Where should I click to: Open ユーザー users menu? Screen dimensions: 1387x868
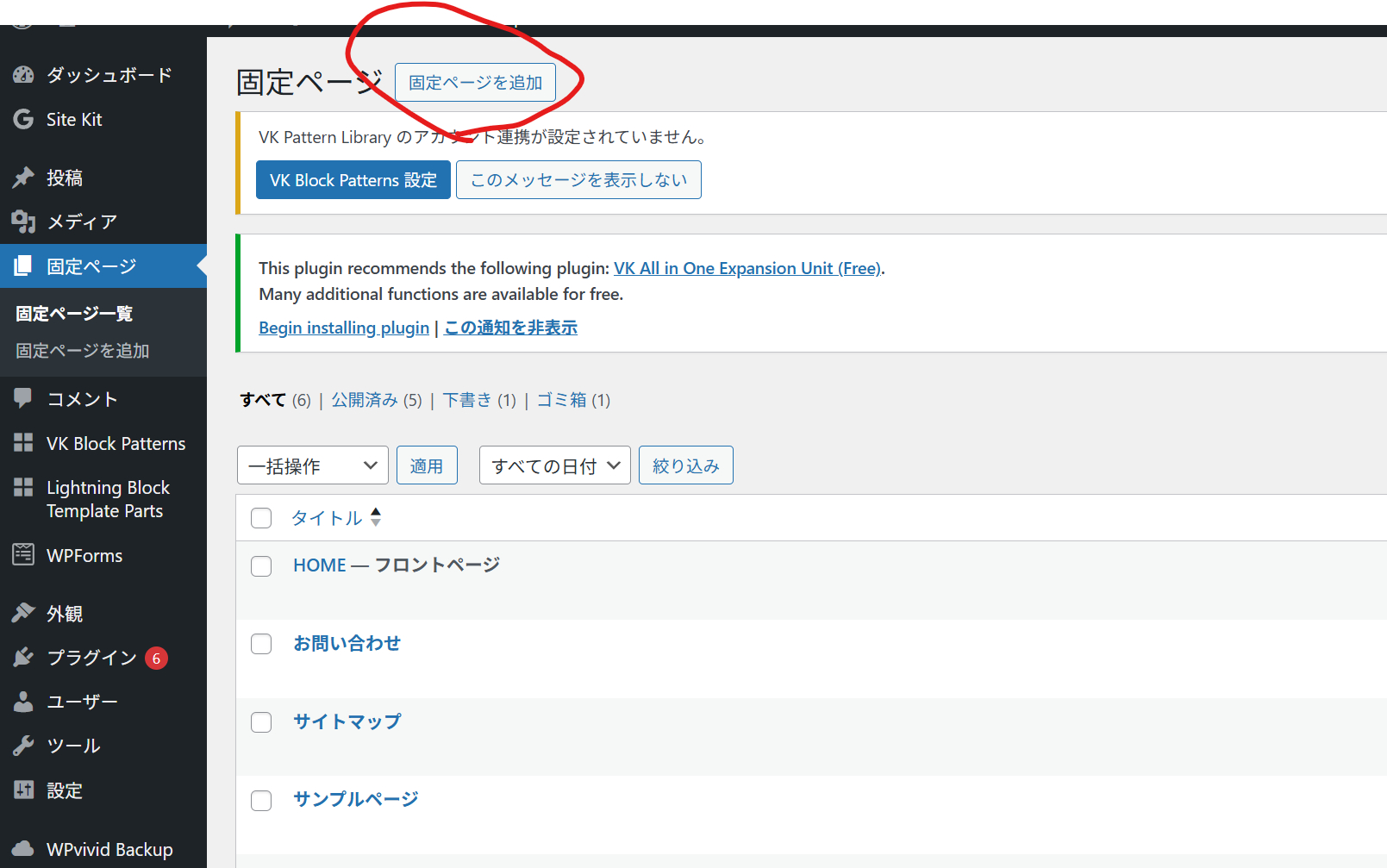(x=103, y=702)
